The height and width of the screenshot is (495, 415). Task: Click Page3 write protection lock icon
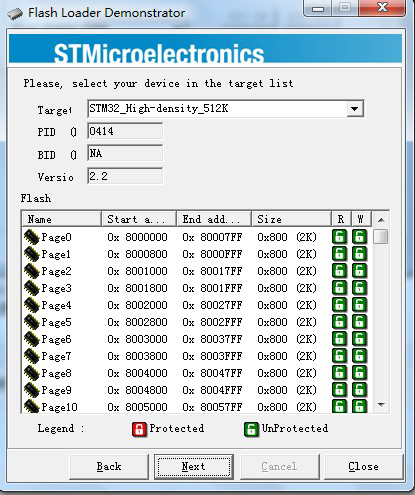coord(360,288)
